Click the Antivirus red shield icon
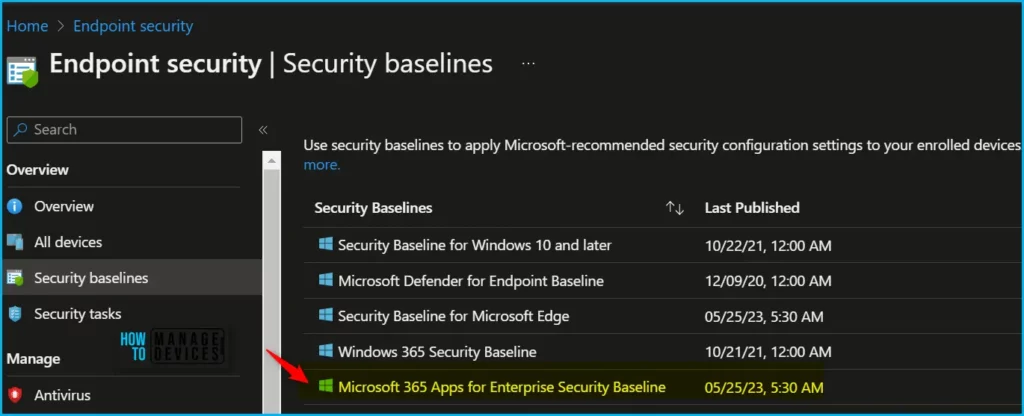Viewport: 1024px width, 416px height. click(x=15, y=395)
